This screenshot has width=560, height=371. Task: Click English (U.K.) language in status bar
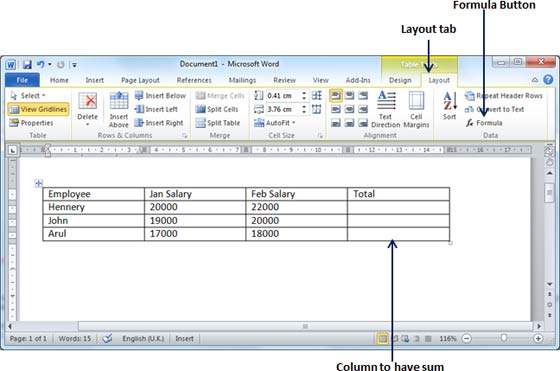(x=143, y=339)
